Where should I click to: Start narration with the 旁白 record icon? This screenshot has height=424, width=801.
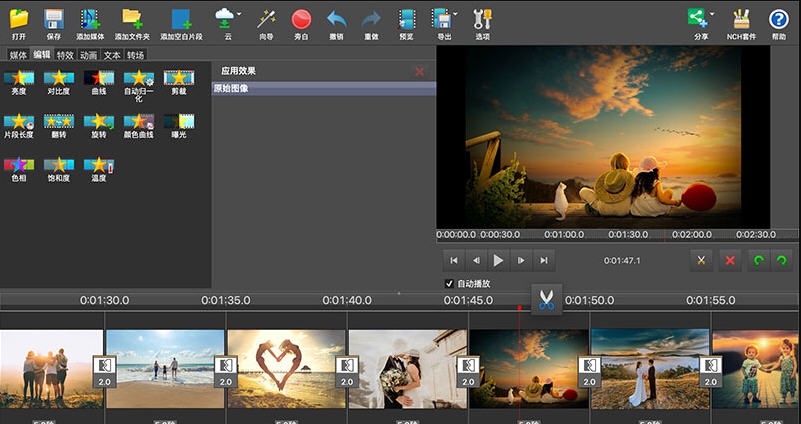[301, 19]
